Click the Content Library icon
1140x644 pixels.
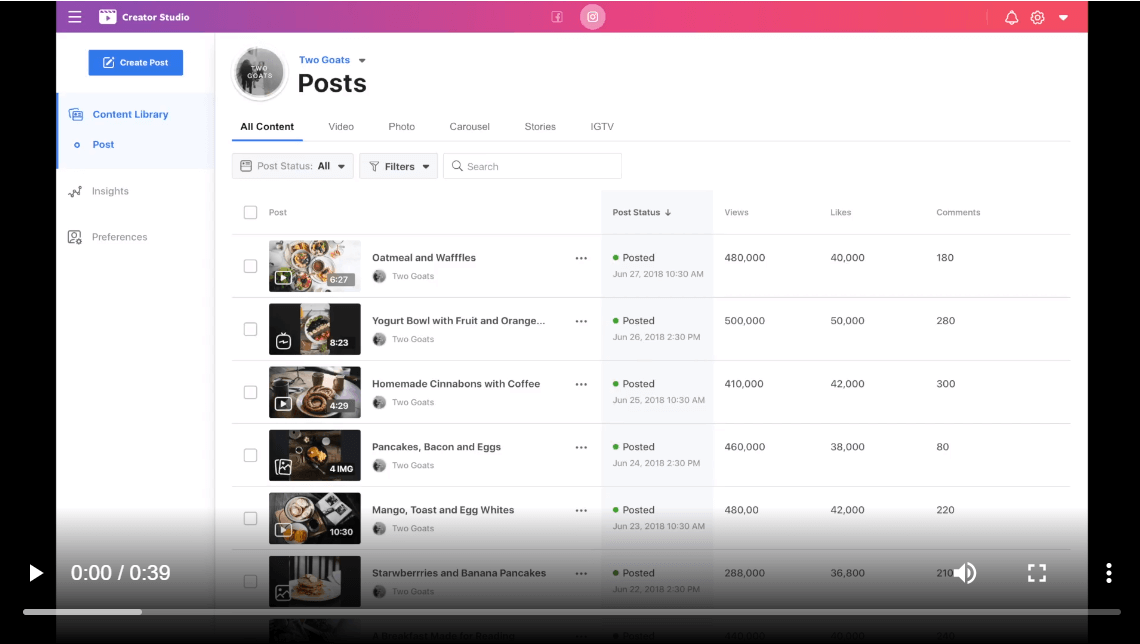pyautogui.click(x=76, y=114)
